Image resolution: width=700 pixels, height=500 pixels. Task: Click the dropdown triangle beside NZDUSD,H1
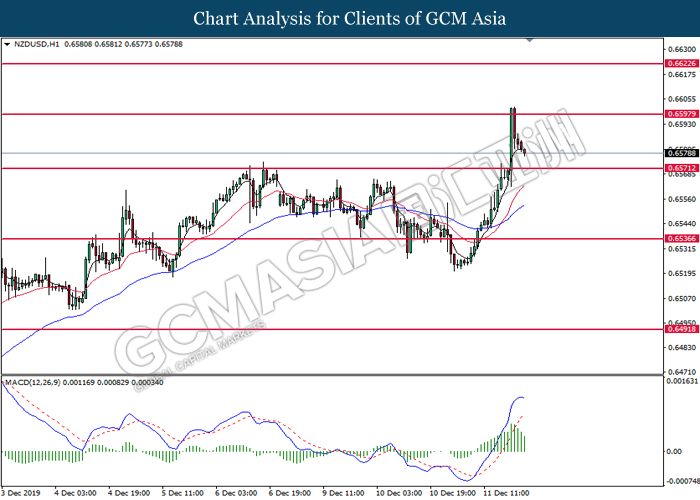pos(7,44)
